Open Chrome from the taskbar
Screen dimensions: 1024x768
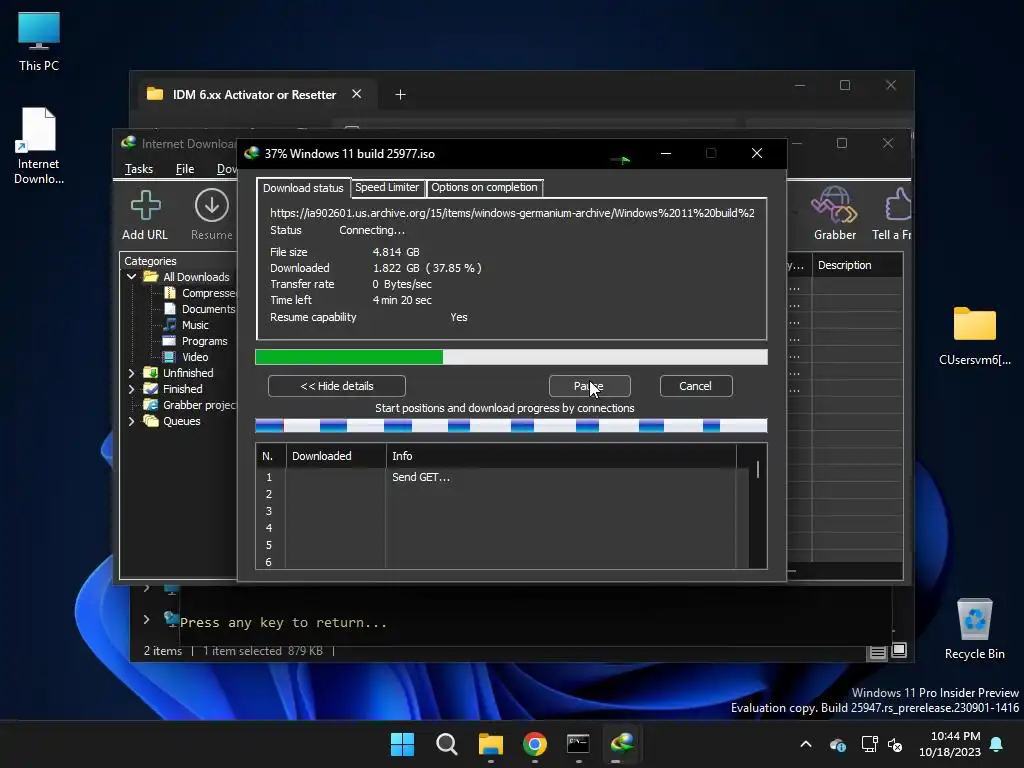click(535, 744)
